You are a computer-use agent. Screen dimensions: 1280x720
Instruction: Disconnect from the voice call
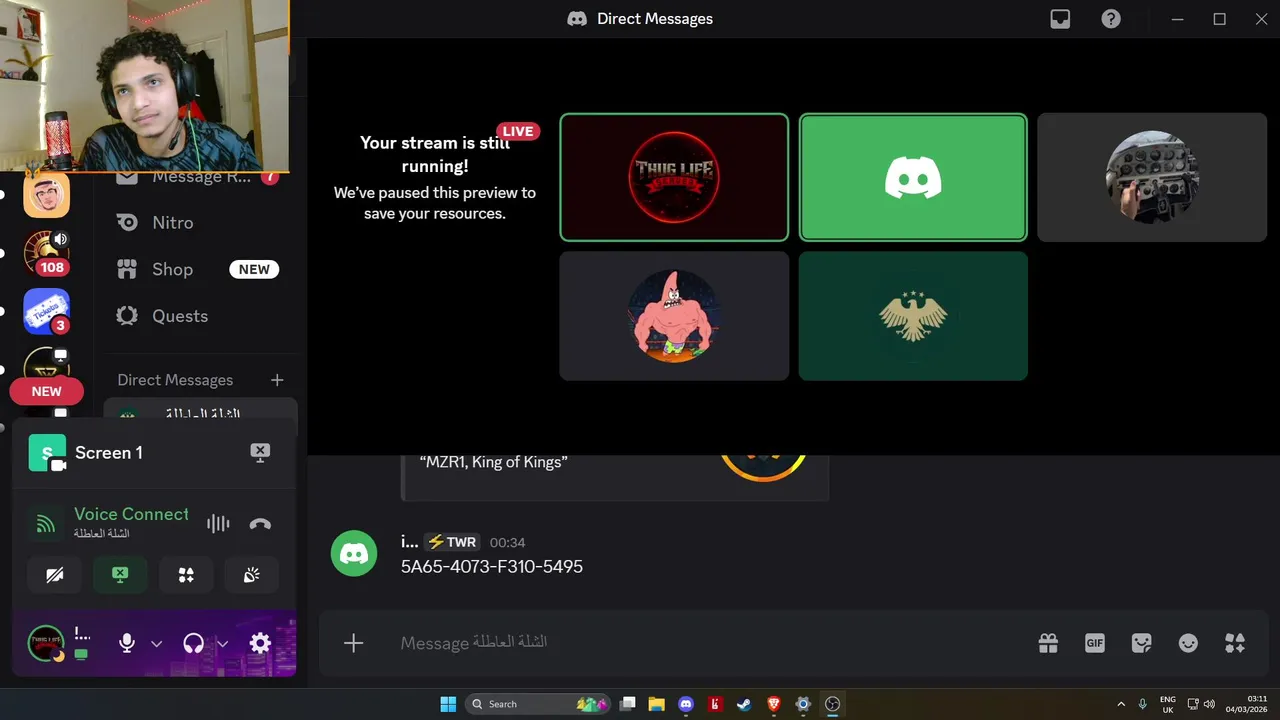(x=260, y=523)
